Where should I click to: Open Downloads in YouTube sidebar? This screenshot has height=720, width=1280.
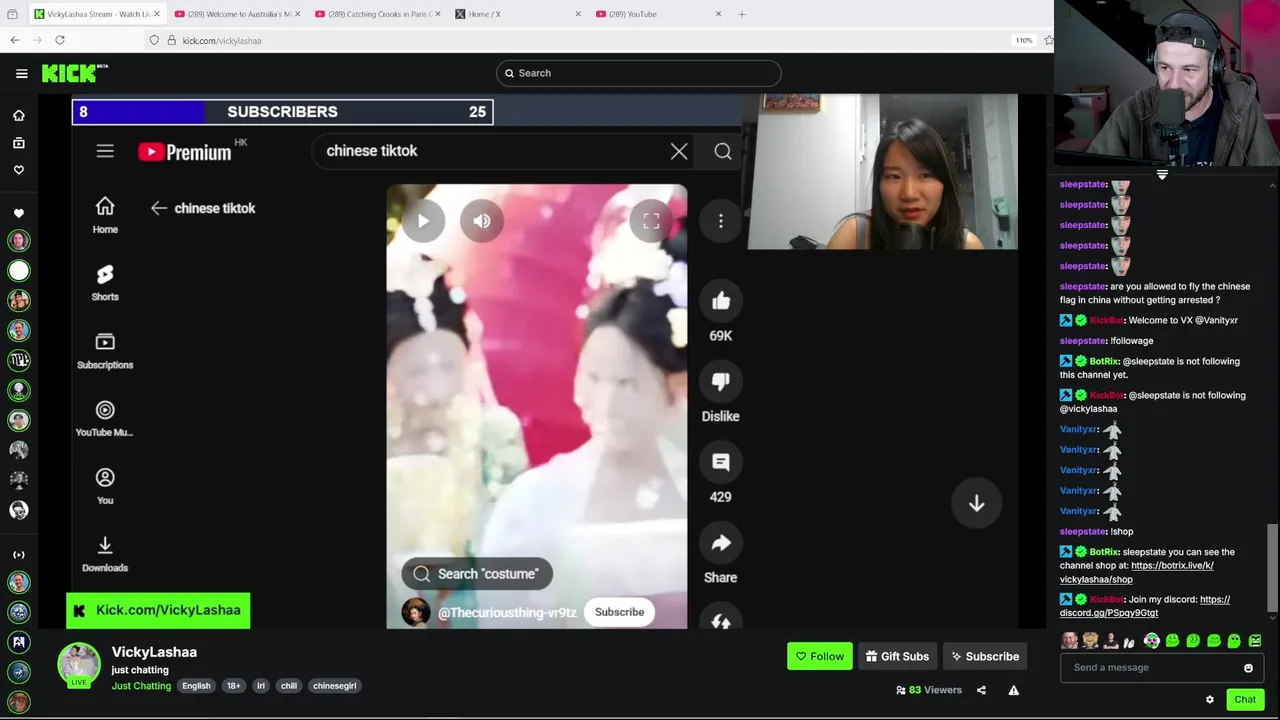[105, 554]
